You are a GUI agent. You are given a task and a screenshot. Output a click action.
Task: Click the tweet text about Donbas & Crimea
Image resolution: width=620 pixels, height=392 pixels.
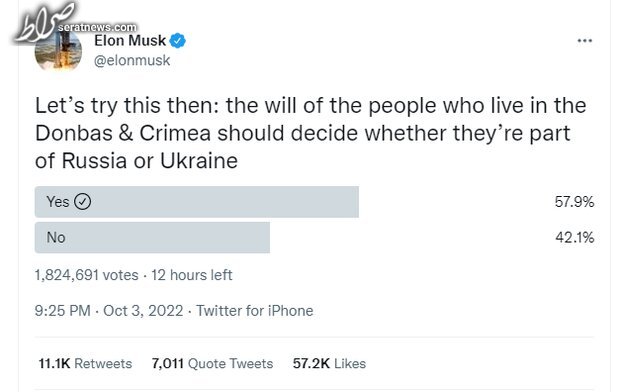[x=310, y=133]
